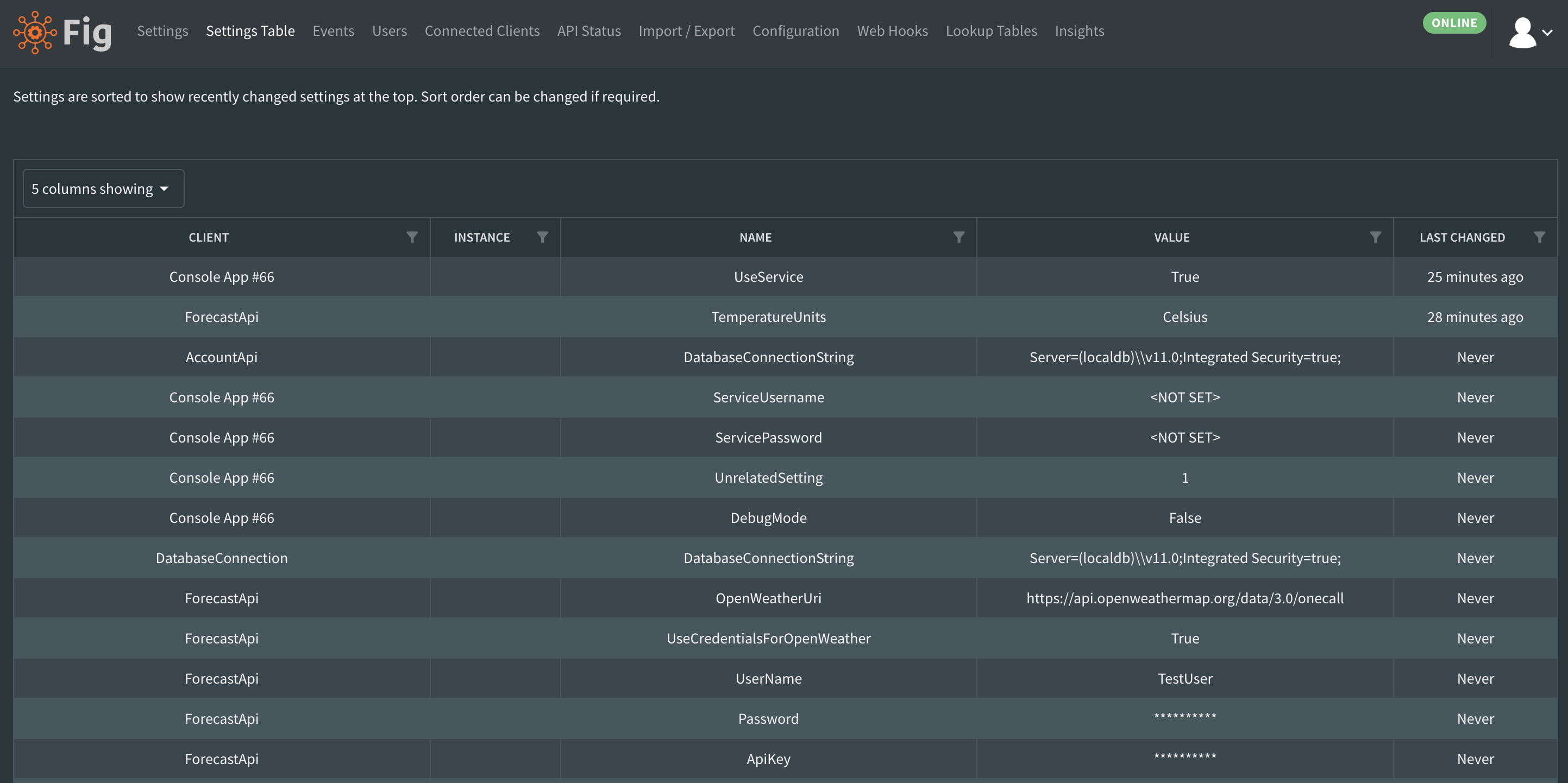The image size is (1568, 783).
Task: Open Connected Clients page
Action: pyautogui.click(x=482, y=30)
